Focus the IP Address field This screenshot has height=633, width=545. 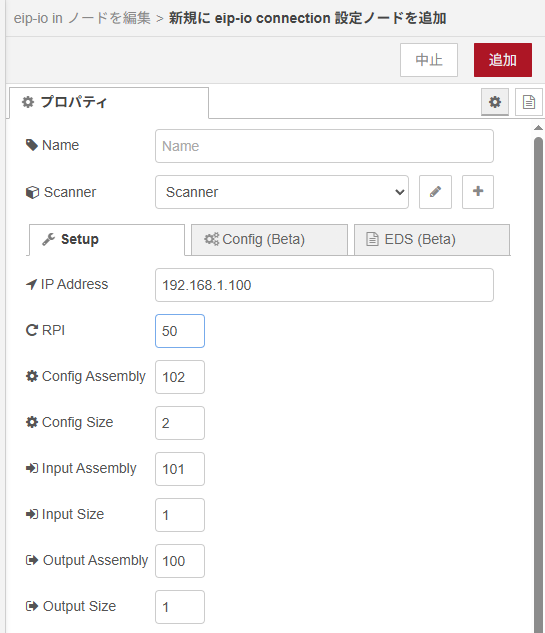[x=324, y=285]
